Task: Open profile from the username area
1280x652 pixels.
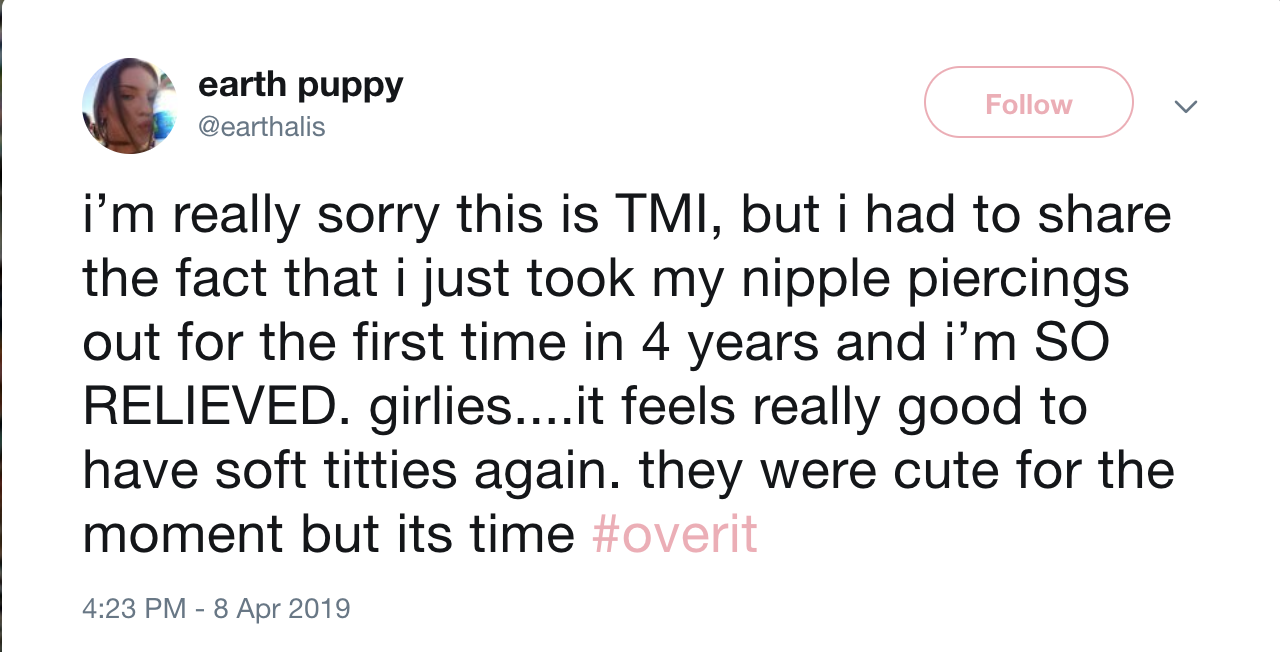Action: pos(262,127)
